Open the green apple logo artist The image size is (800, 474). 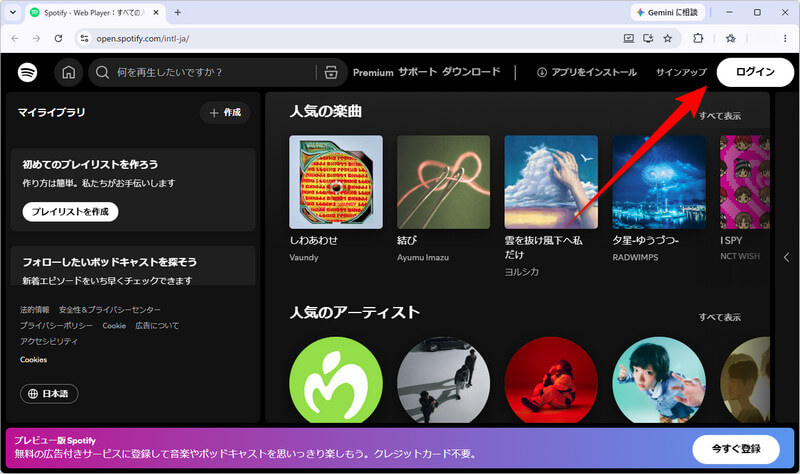tap(336, 380)
